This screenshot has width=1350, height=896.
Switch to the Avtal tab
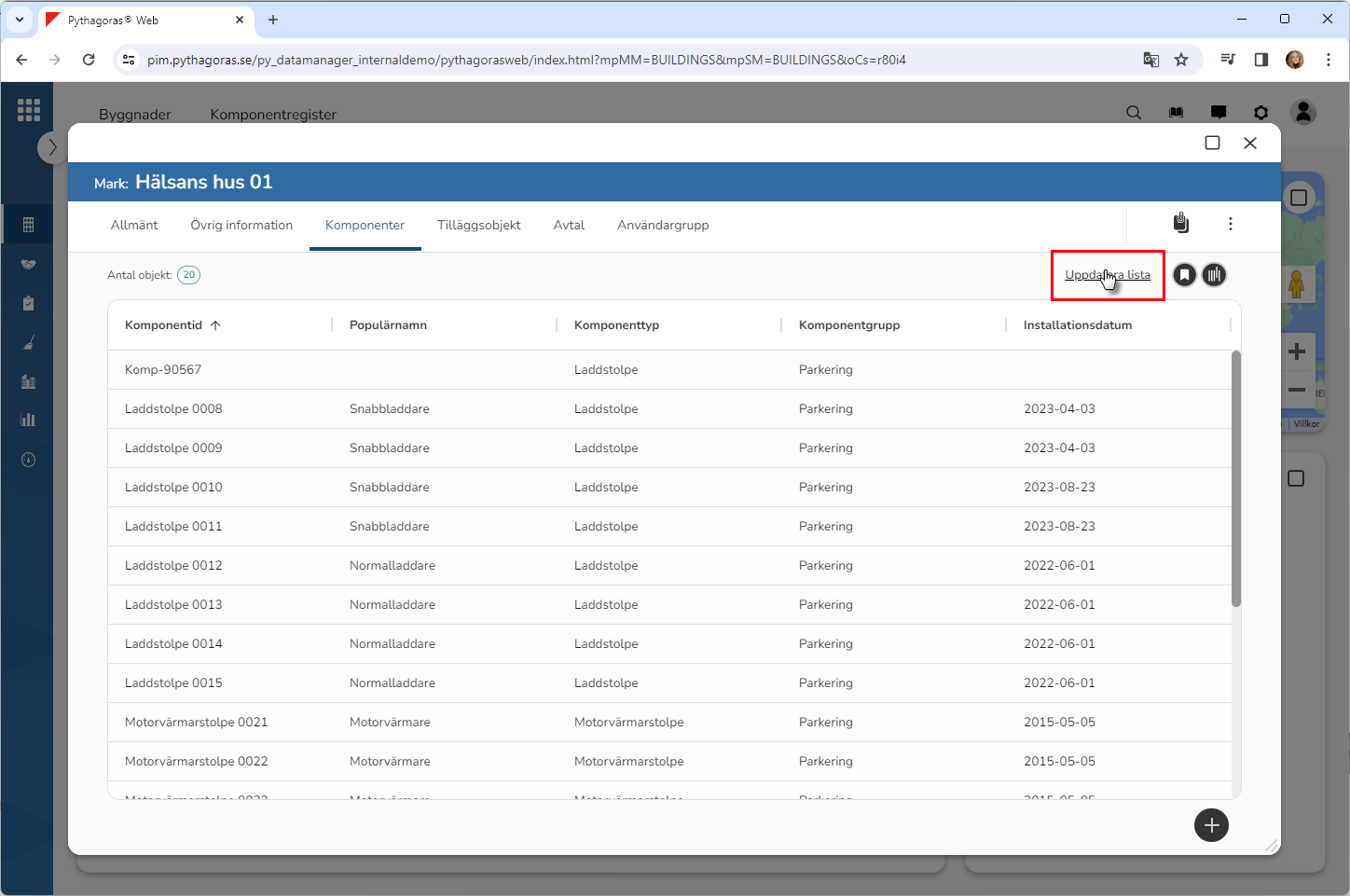pos(569,226)
